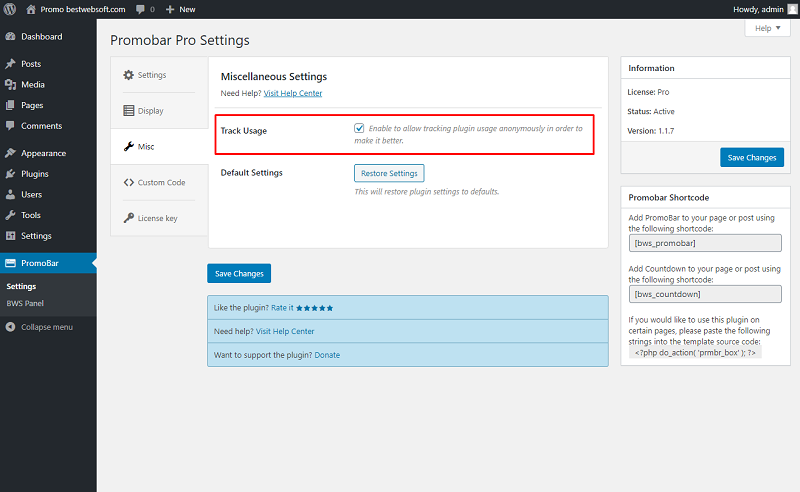Open the License key tab
Viewport: 800px width, 492px height.
pyautogui.click(x=159, y=218)
